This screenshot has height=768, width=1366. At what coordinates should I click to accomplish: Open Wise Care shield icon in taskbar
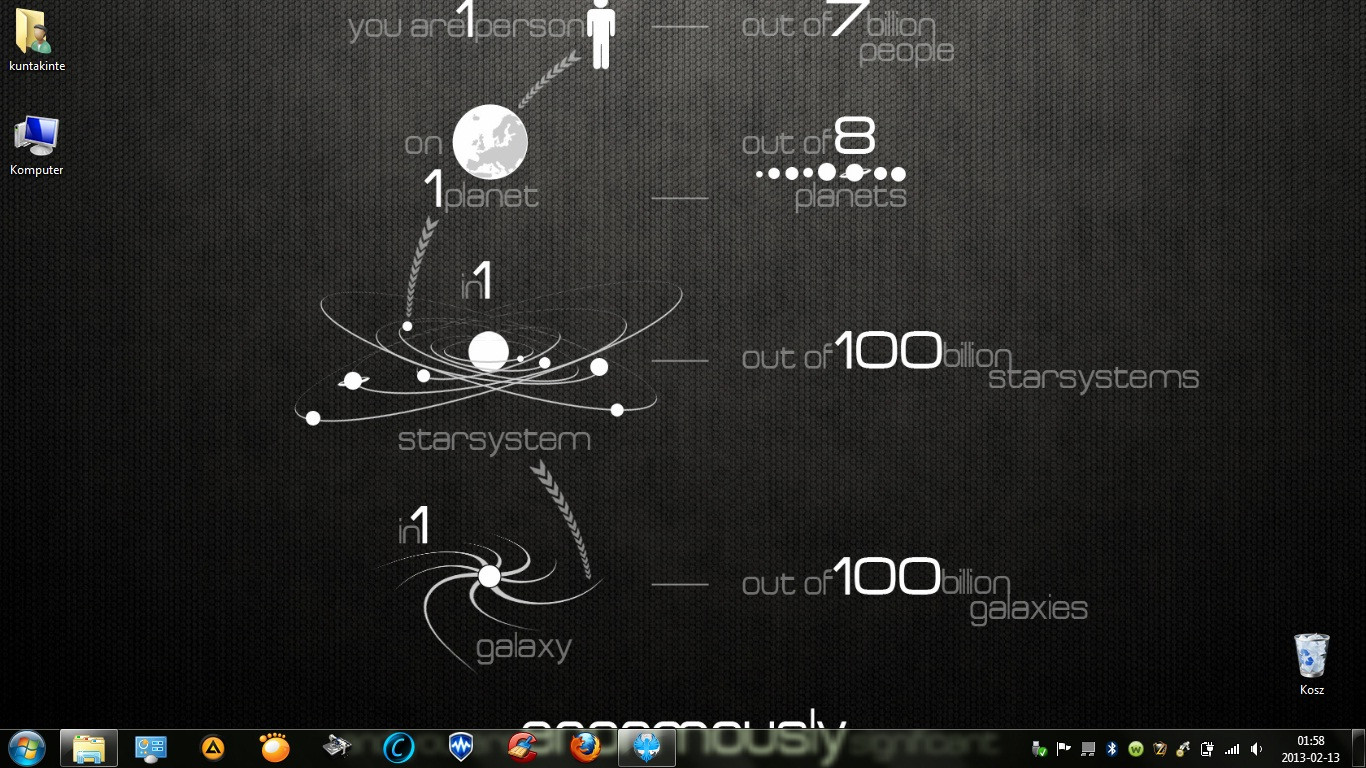(460, 747)
